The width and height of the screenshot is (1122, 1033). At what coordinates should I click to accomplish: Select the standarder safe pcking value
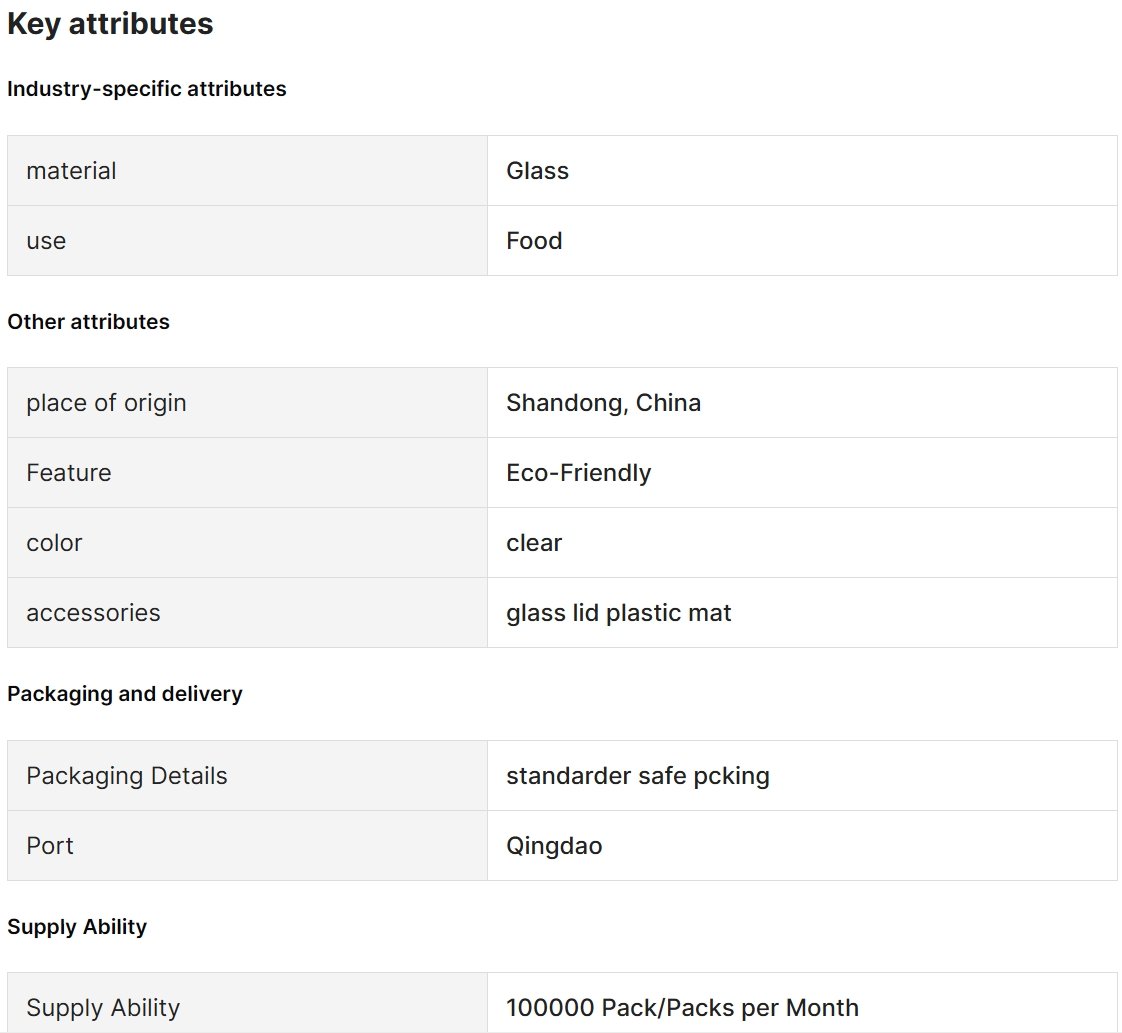click(638, 775)
